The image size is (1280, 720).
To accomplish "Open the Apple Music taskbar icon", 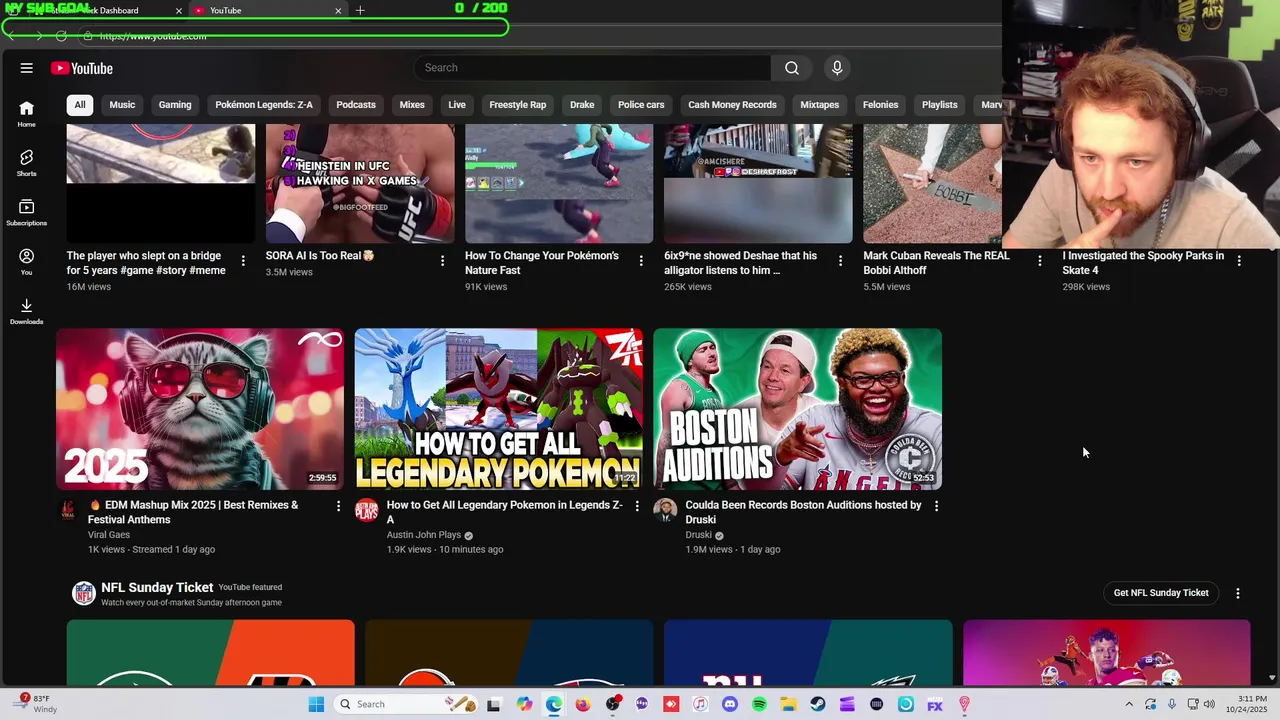I will (700, 704).
